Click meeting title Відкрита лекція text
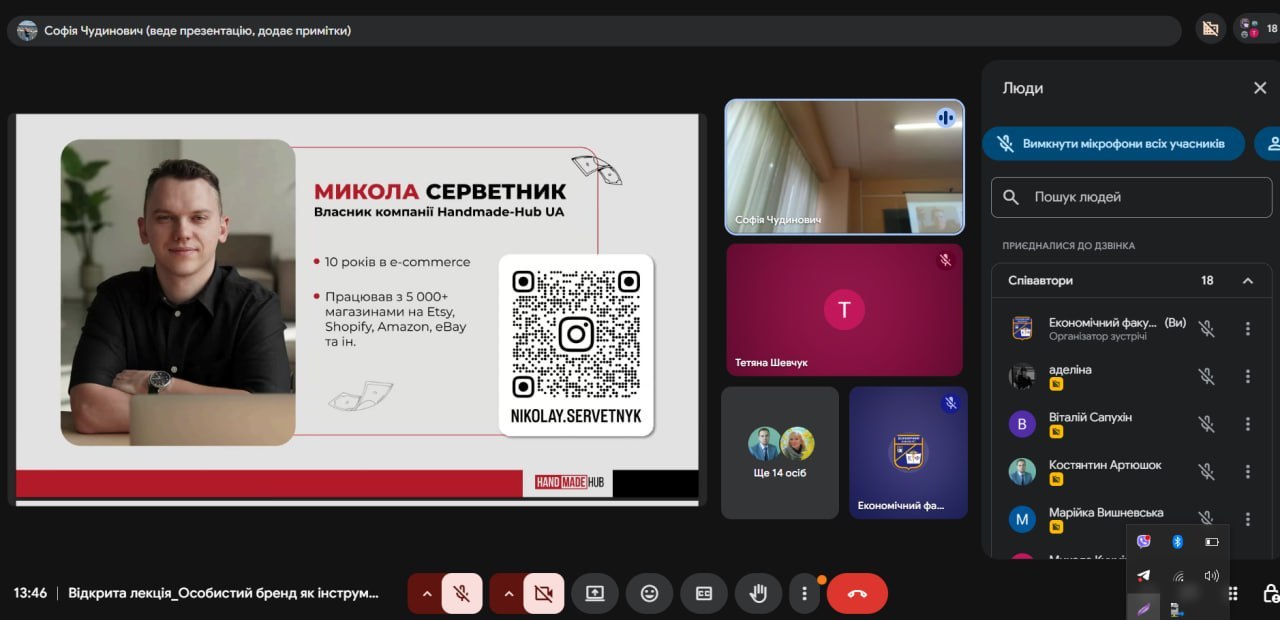This screenshot has width=1280, height=620. coord(224,593)
